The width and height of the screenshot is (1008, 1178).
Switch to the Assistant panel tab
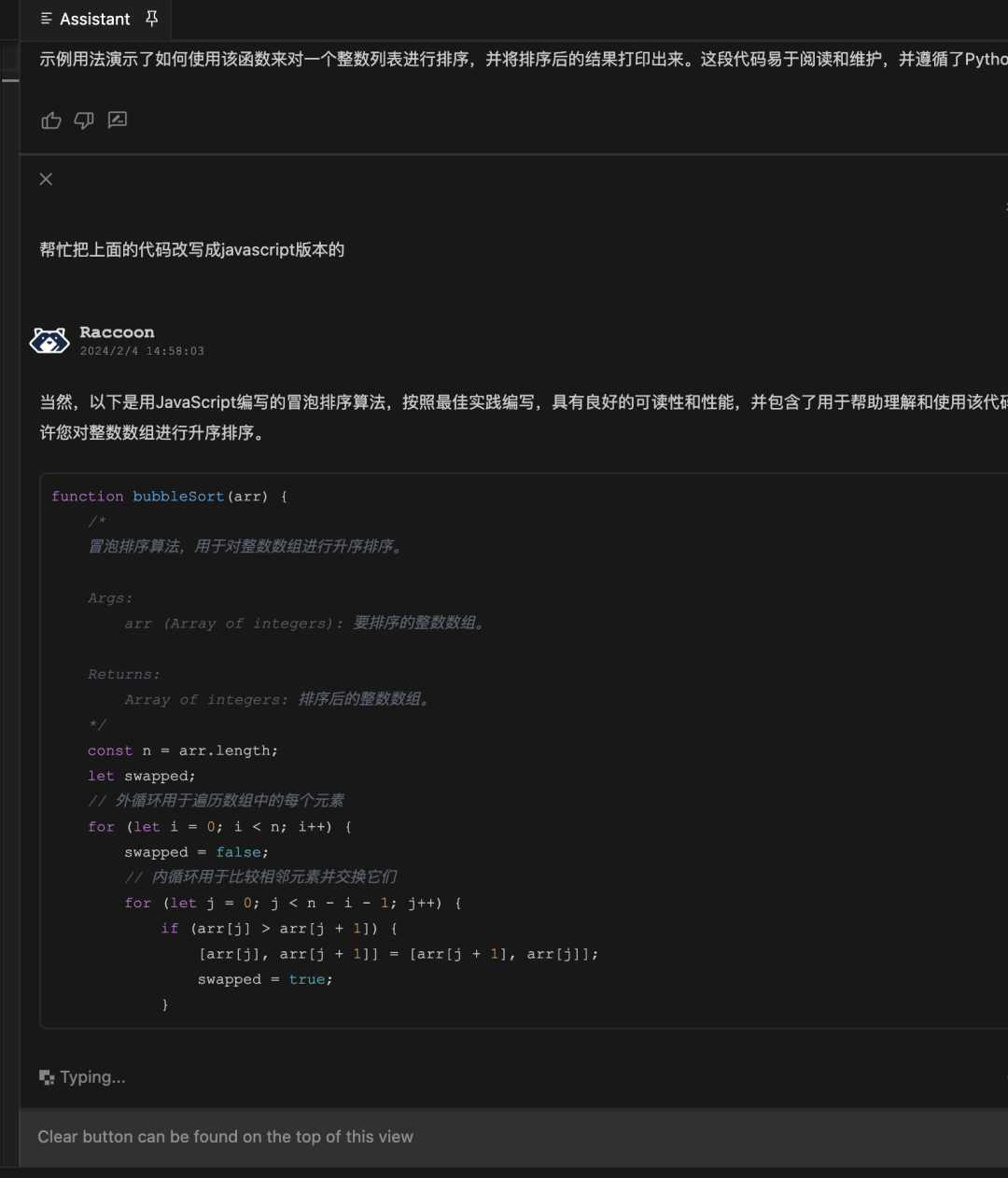click(94, 19)
